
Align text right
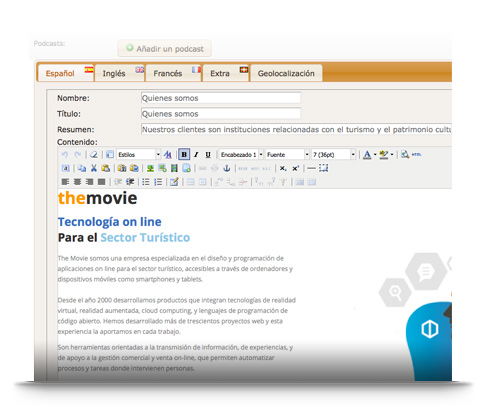click(89, 182)
